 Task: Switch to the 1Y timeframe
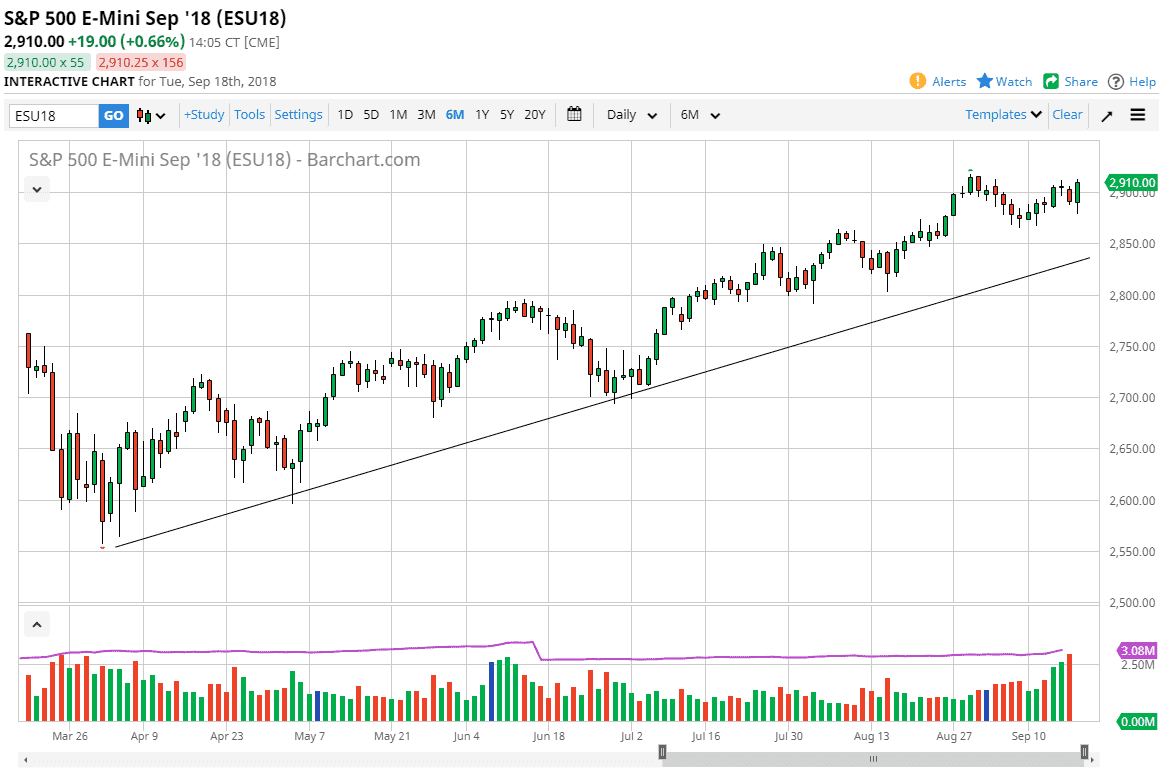pos(481,115)
